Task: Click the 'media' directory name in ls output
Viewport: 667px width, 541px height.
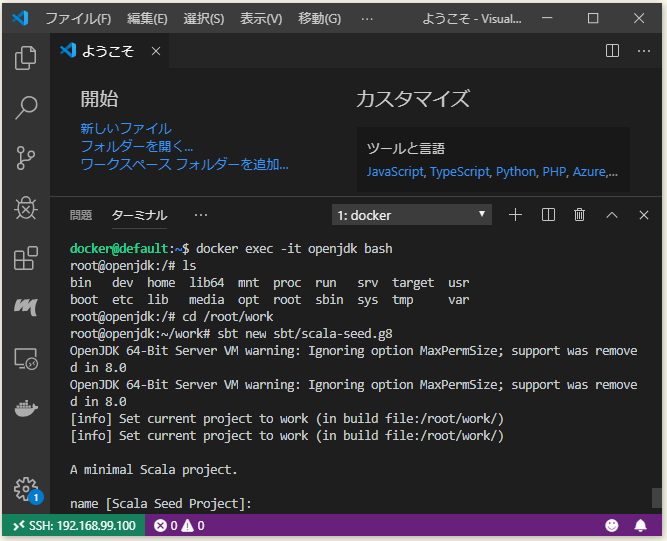Action: [206, 300]
